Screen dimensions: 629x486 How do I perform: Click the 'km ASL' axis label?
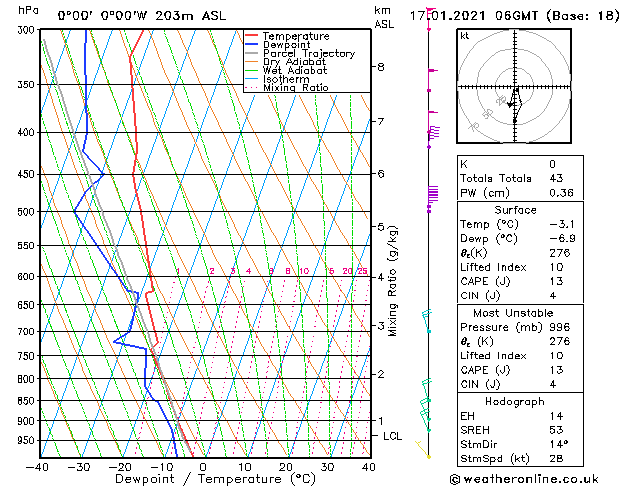point(384,17)
